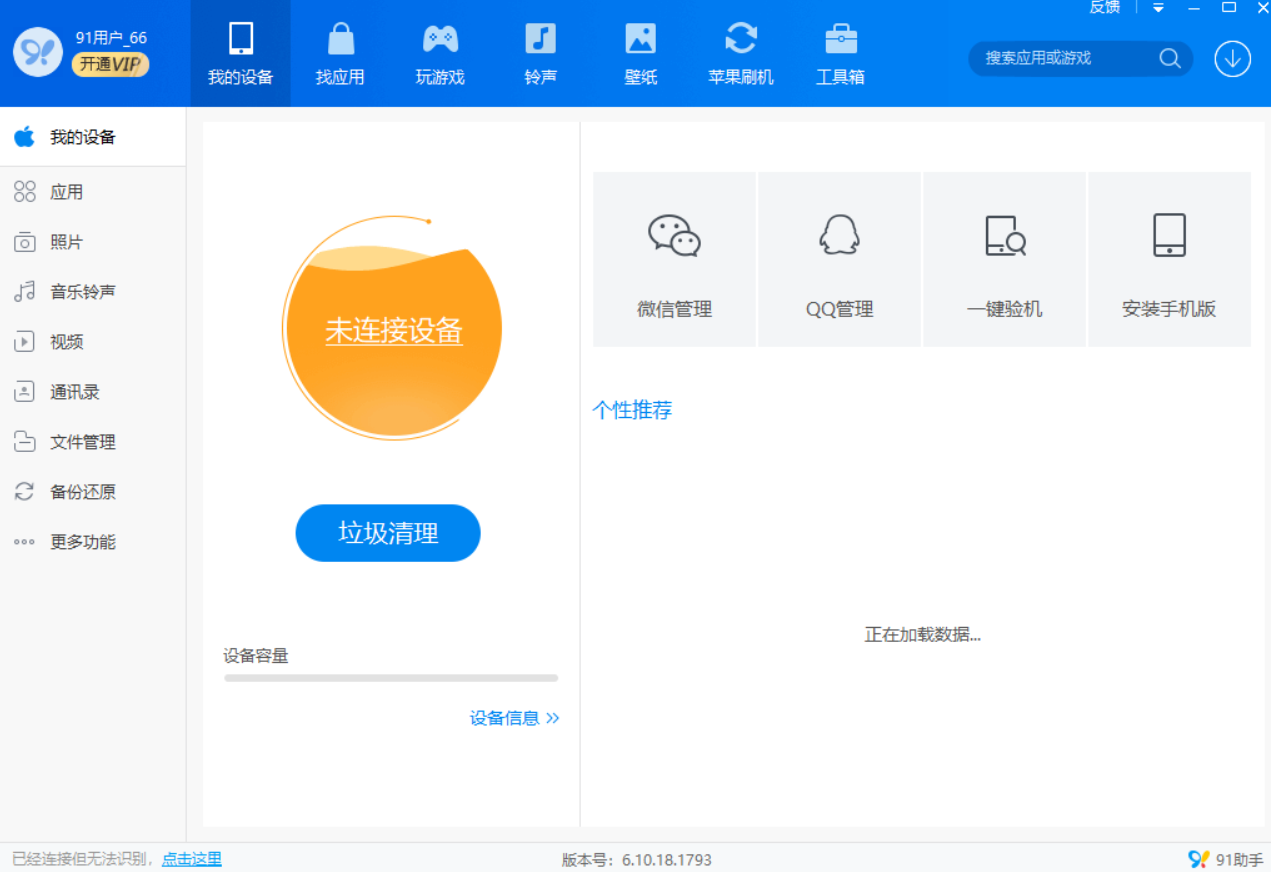Select Backup and Restore (备份还原) in sidebar
1271x872 pixels.
82,492
